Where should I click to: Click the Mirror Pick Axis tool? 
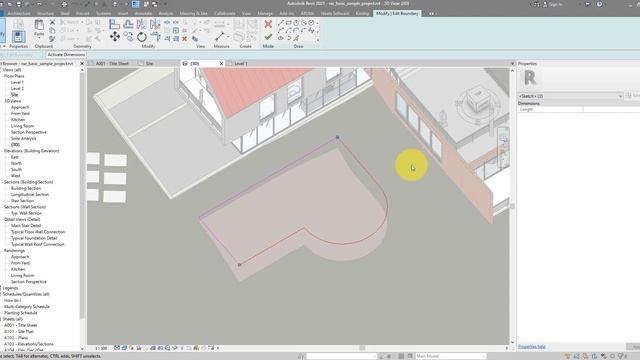142,24
